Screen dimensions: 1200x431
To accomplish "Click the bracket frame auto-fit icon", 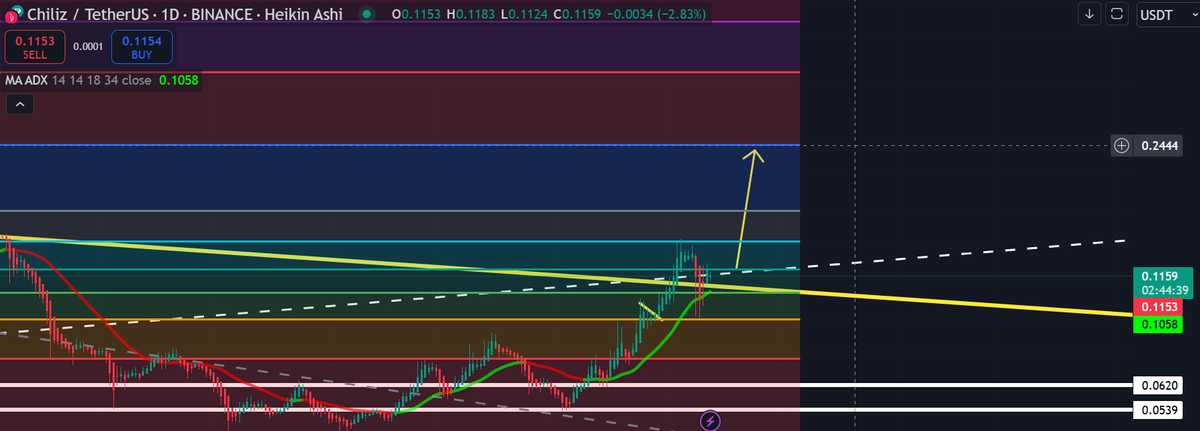I will click(x=1118, y=15).
